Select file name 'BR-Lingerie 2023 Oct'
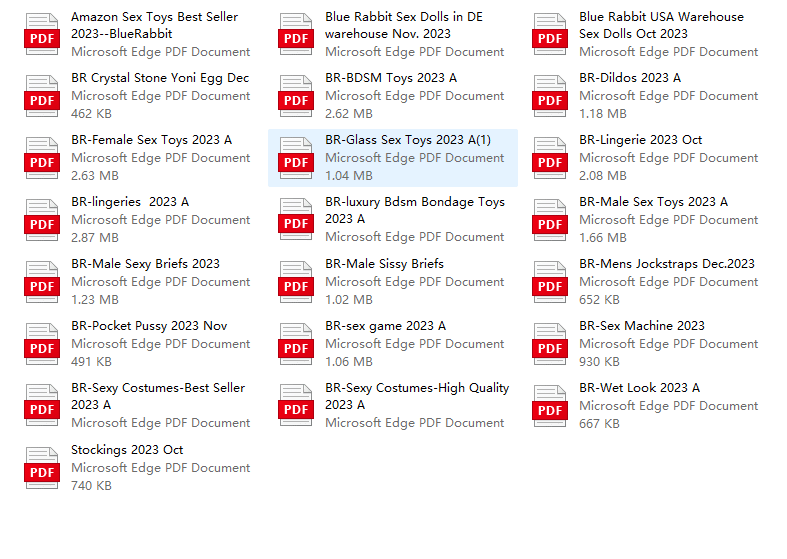 (640, 140)
